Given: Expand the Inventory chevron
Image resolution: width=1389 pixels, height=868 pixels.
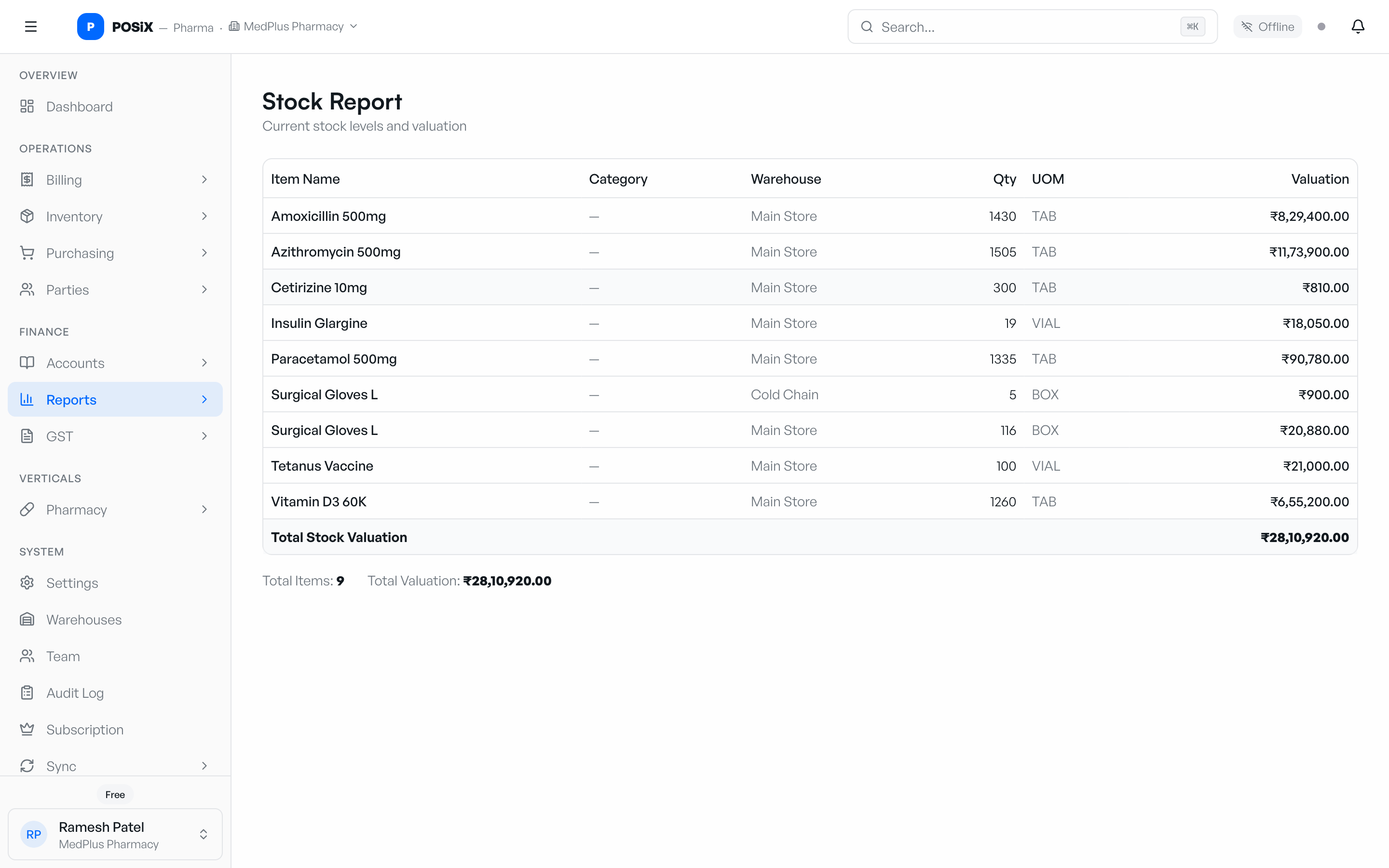Looking at the screenshot, I should pyautogui.click(x=204, y=217).
